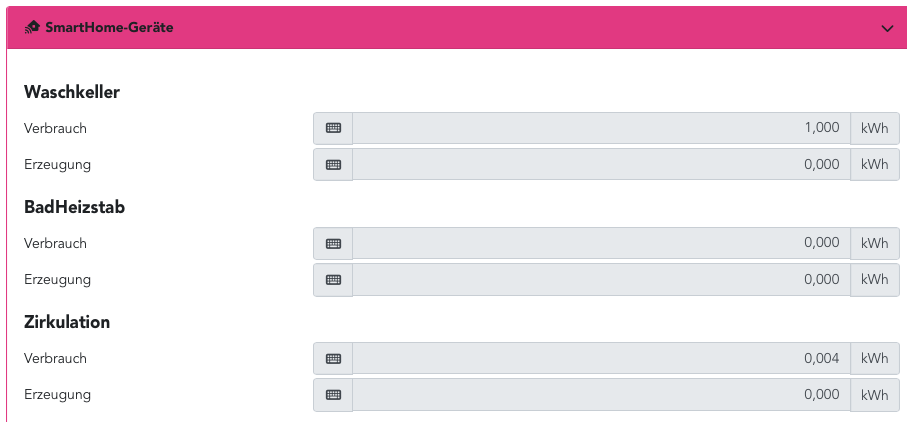Click keyboard icon for Waschkeller Verbrauch
Image resolution: width=907 pixels, height=422 pixels.
point(333,128)
